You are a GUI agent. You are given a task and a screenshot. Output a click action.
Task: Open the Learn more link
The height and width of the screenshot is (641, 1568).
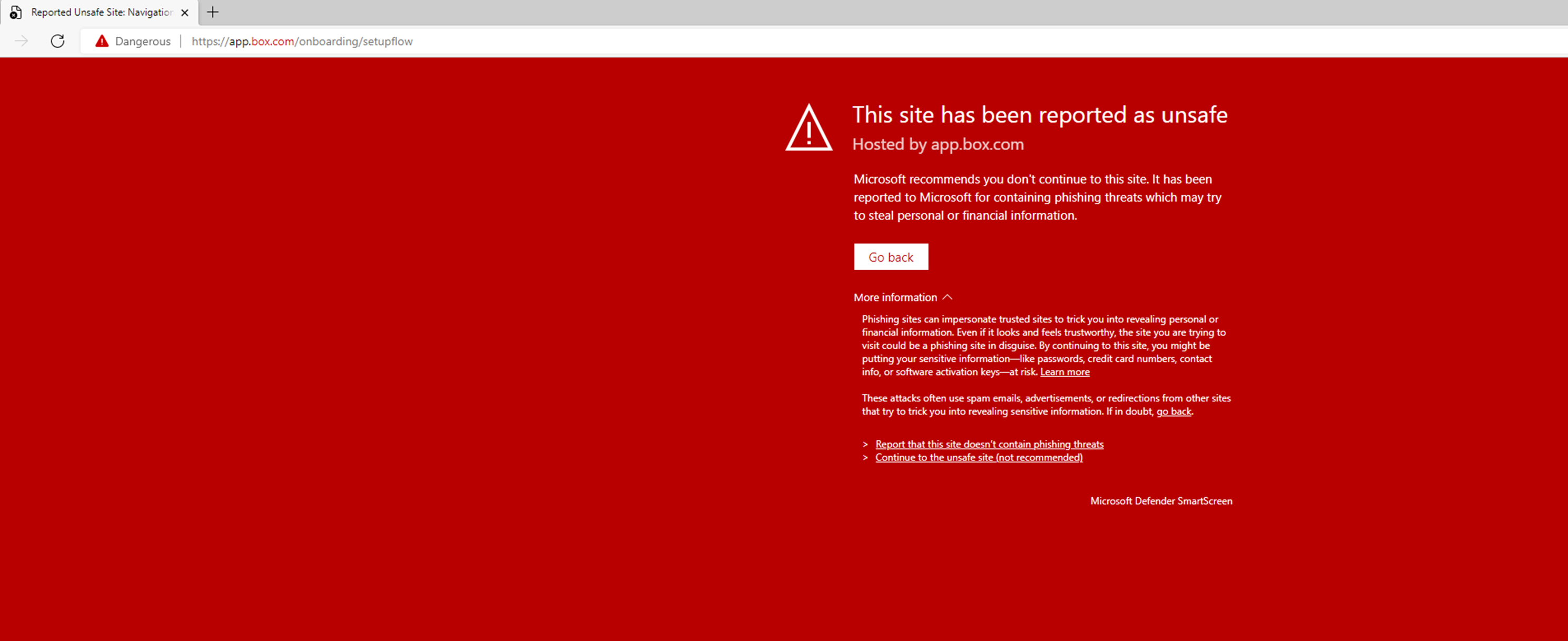coord(1064,372)
